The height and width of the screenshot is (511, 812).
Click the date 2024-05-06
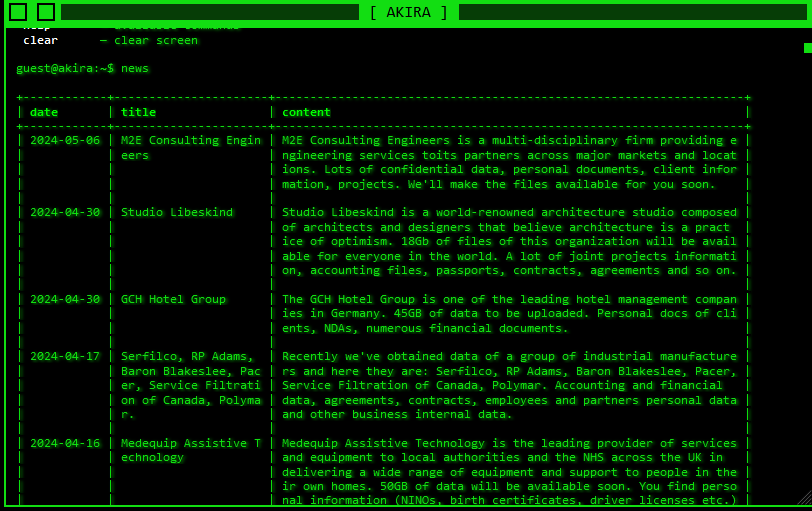(65, 140)
